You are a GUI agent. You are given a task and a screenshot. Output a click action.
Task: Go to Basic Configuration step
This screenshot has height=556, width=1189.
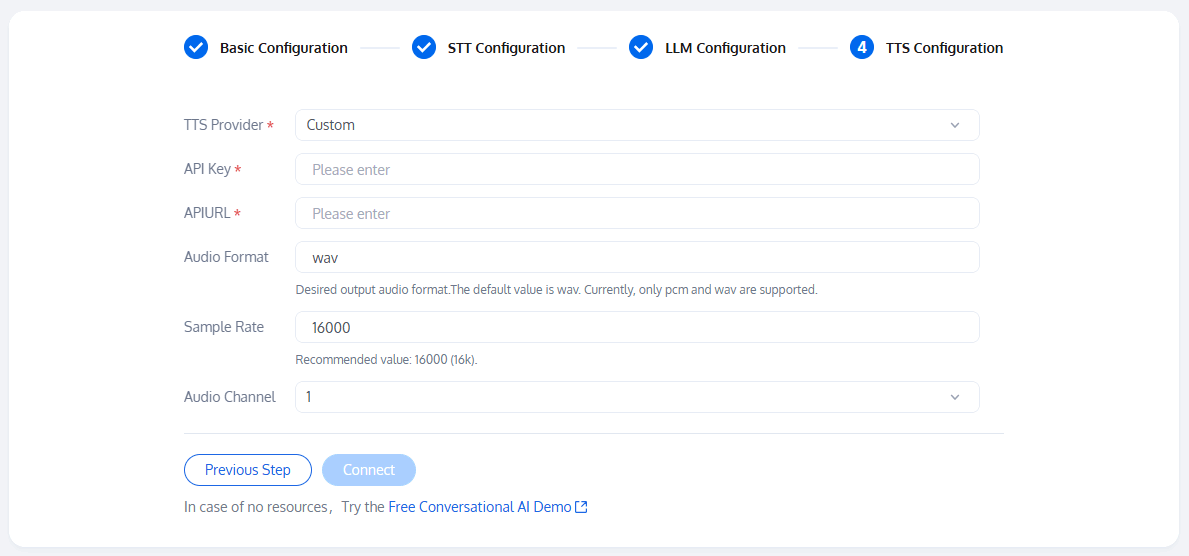click(284, 48)
